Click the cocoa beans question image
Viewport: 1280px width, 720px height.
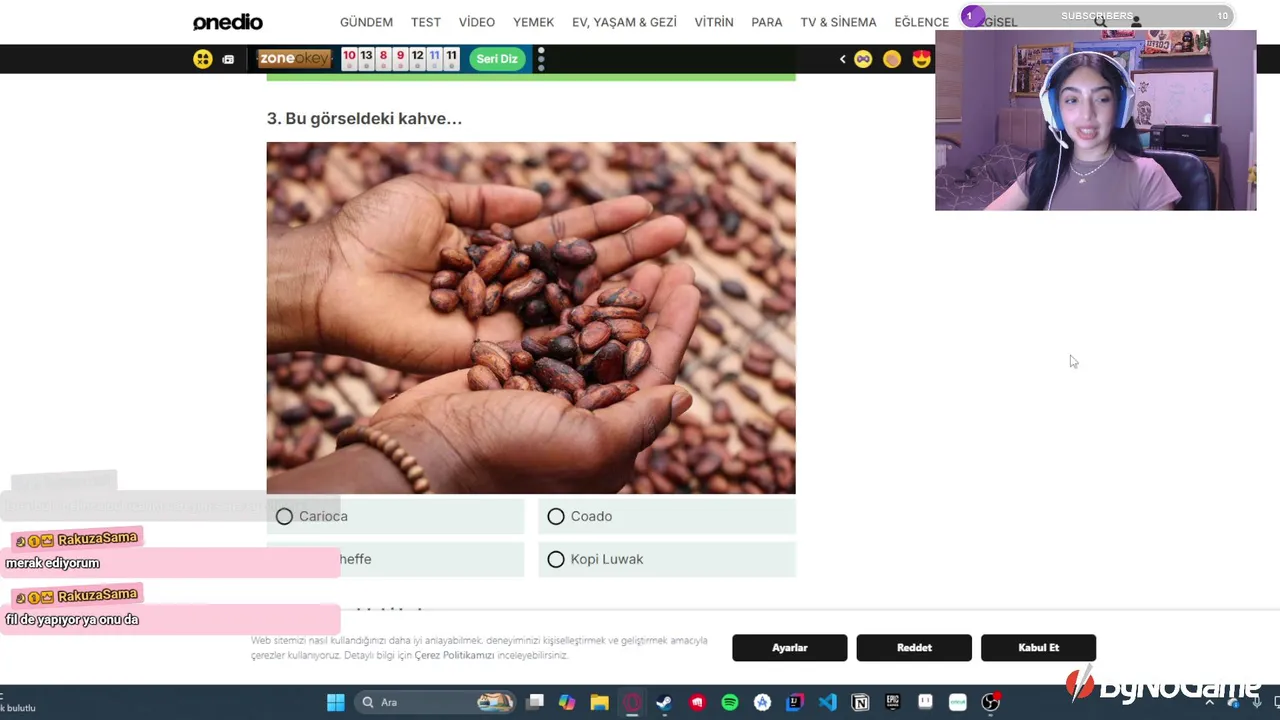coord(531,318)
